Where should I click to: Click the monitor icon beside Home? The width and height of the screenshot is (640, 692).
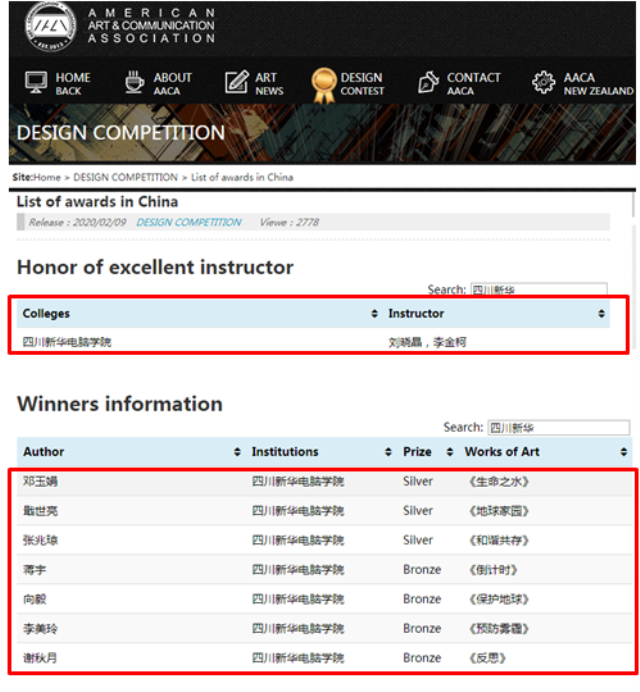pos(36,83)
